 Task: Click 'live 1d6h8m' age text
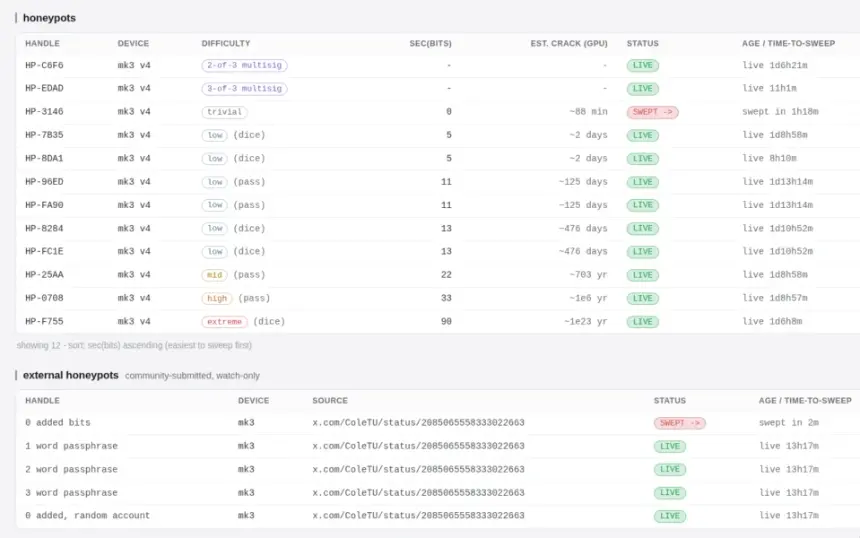(772, 321)
